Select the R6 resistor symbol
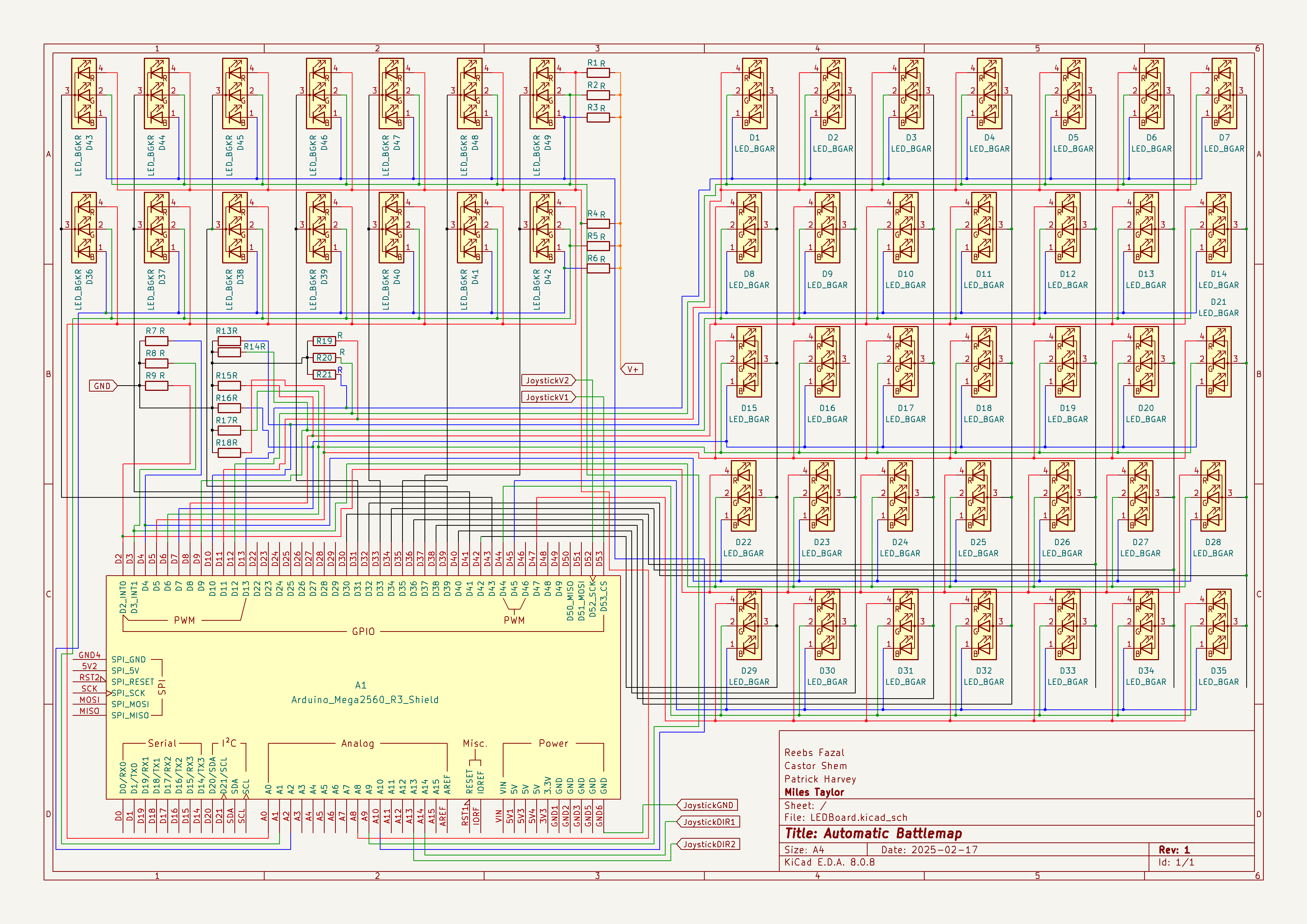Image resolution: width=1307 pixels, height=924 pixels. [x=598, y=268]
